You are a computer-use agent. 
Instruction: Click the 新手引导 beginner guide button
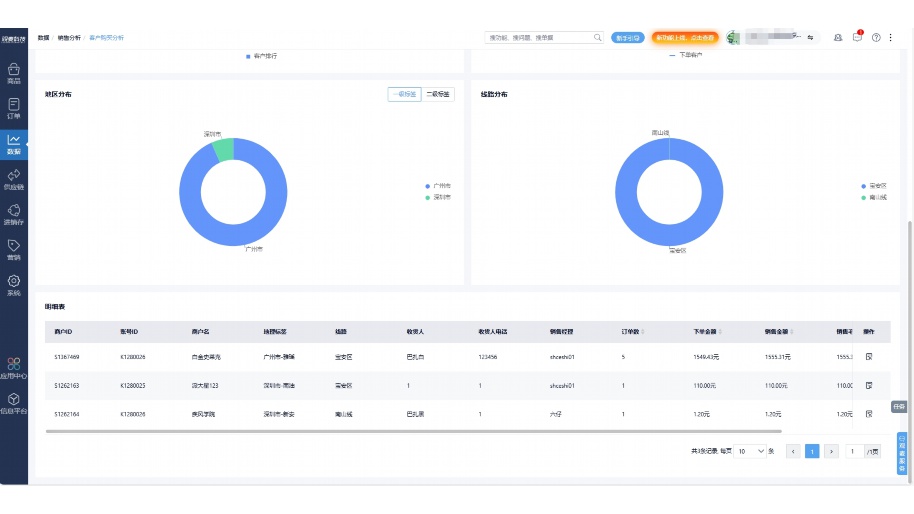(x=628, y=37)
